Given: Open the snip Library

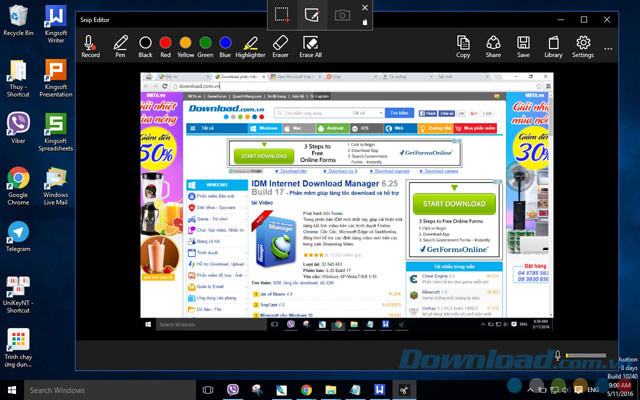Looking at the screenshot, I should pos(553,46).
